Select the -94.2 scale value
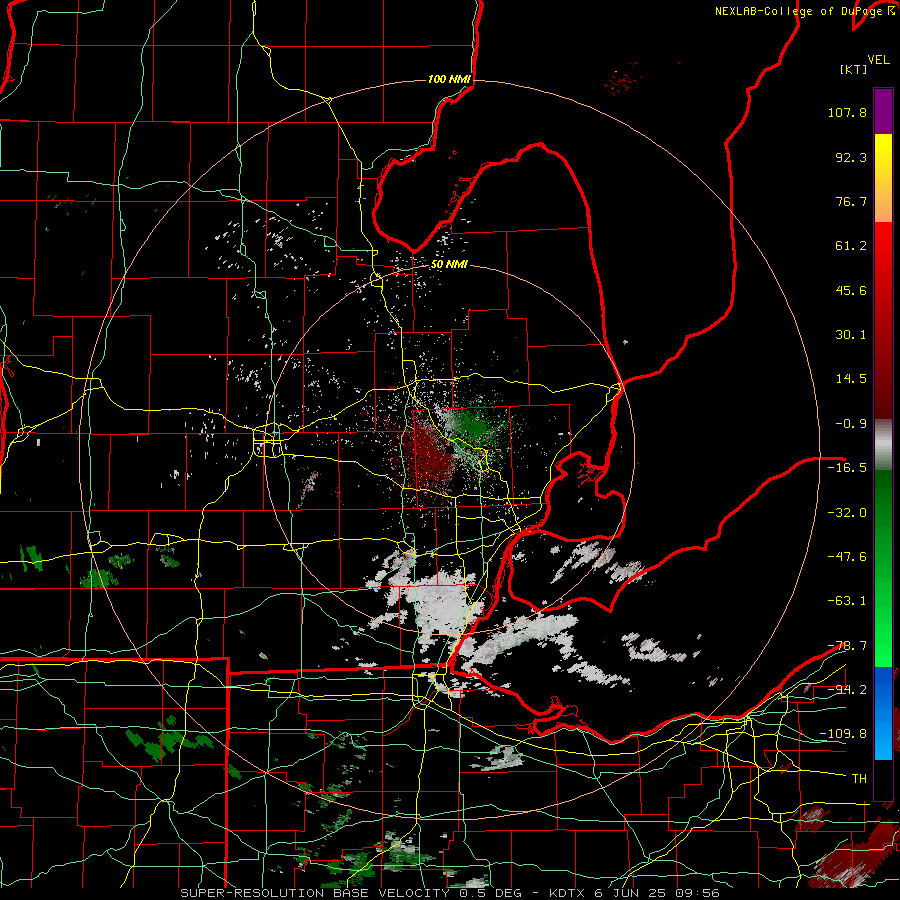Viewport: 900px width, 900px height. 847,689
